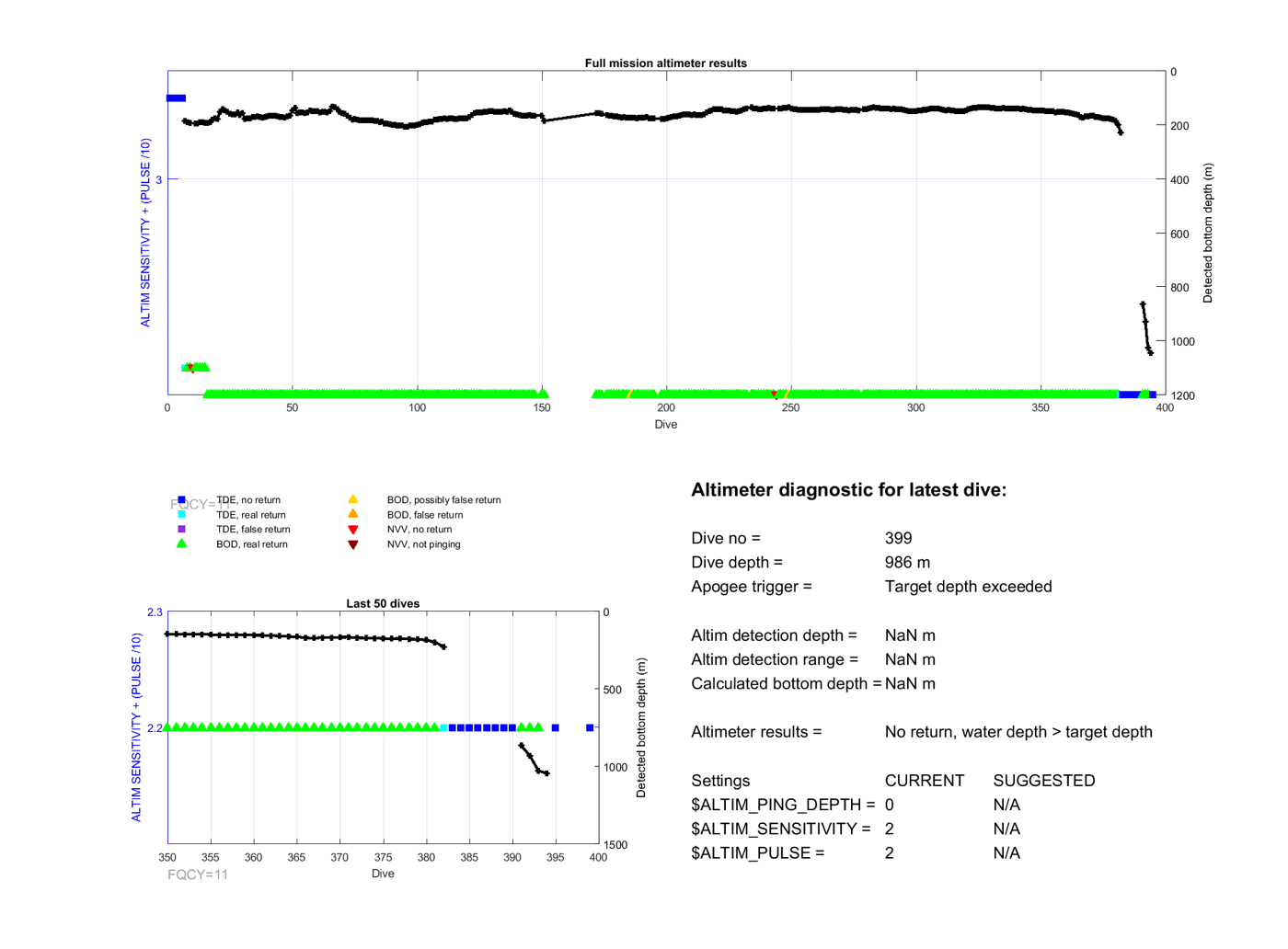Image resolution: width=1288 pixels, height=949 pixels.
Task: Click the 'Last 50 dives' plot title
Action: (x=383, y=604)
